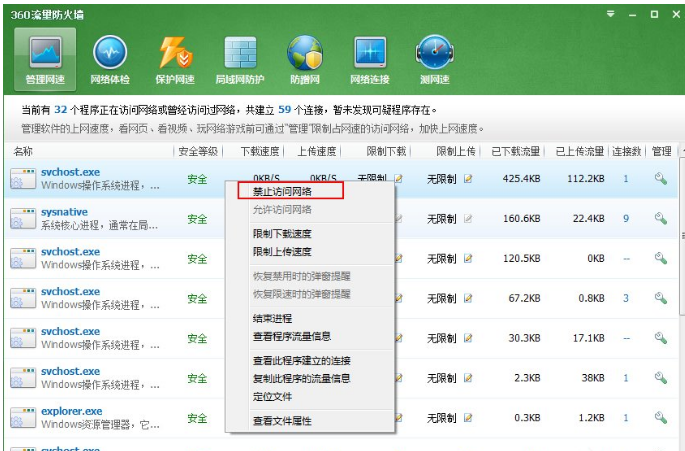685x451 pixels.
Task: Edit upload limit for svchost.exe with 2.3KB
Action: (x=468, y=378)
